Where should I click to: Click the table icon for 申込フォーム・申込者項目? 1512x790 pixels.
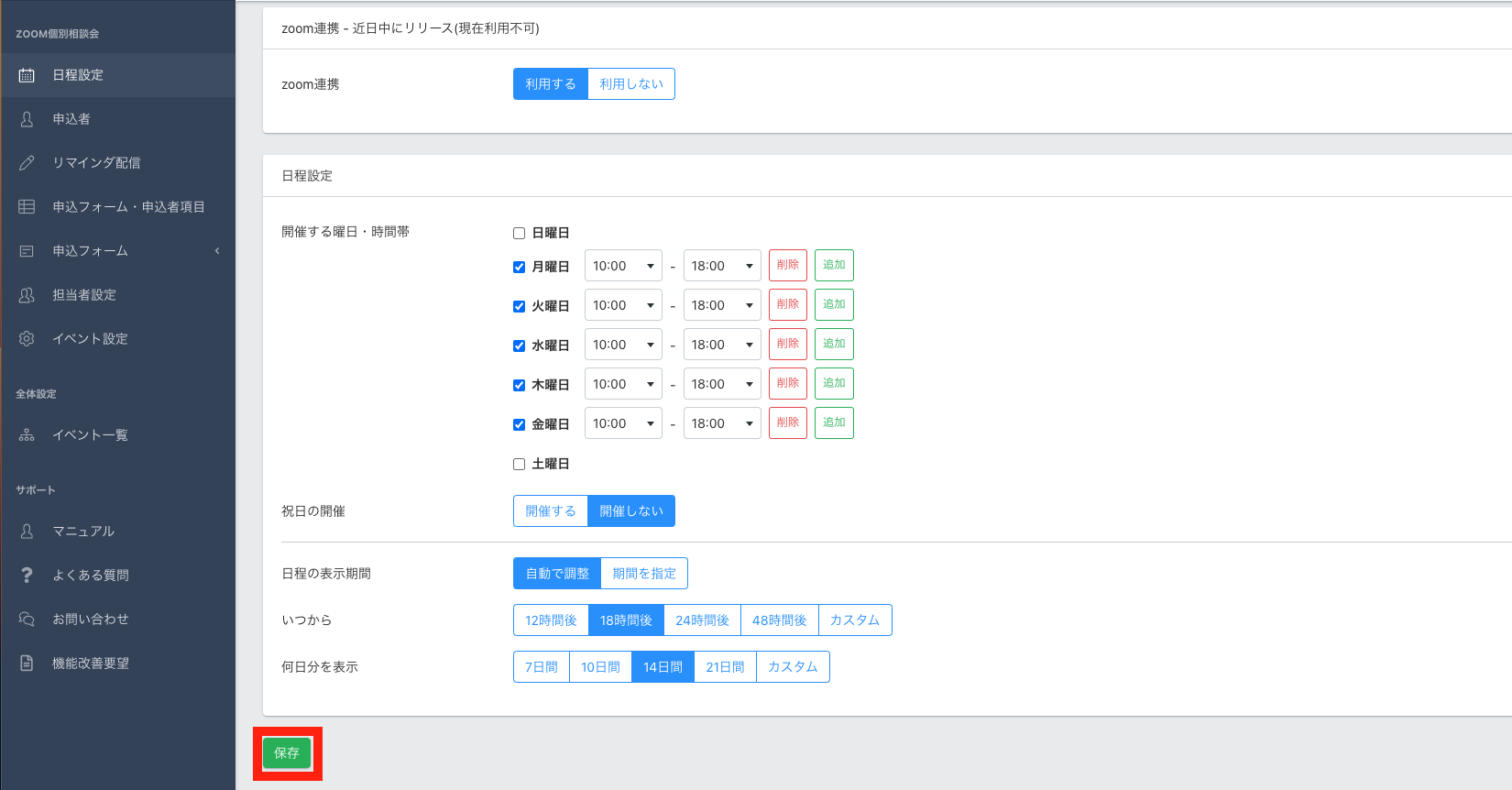tap(27, 207)
